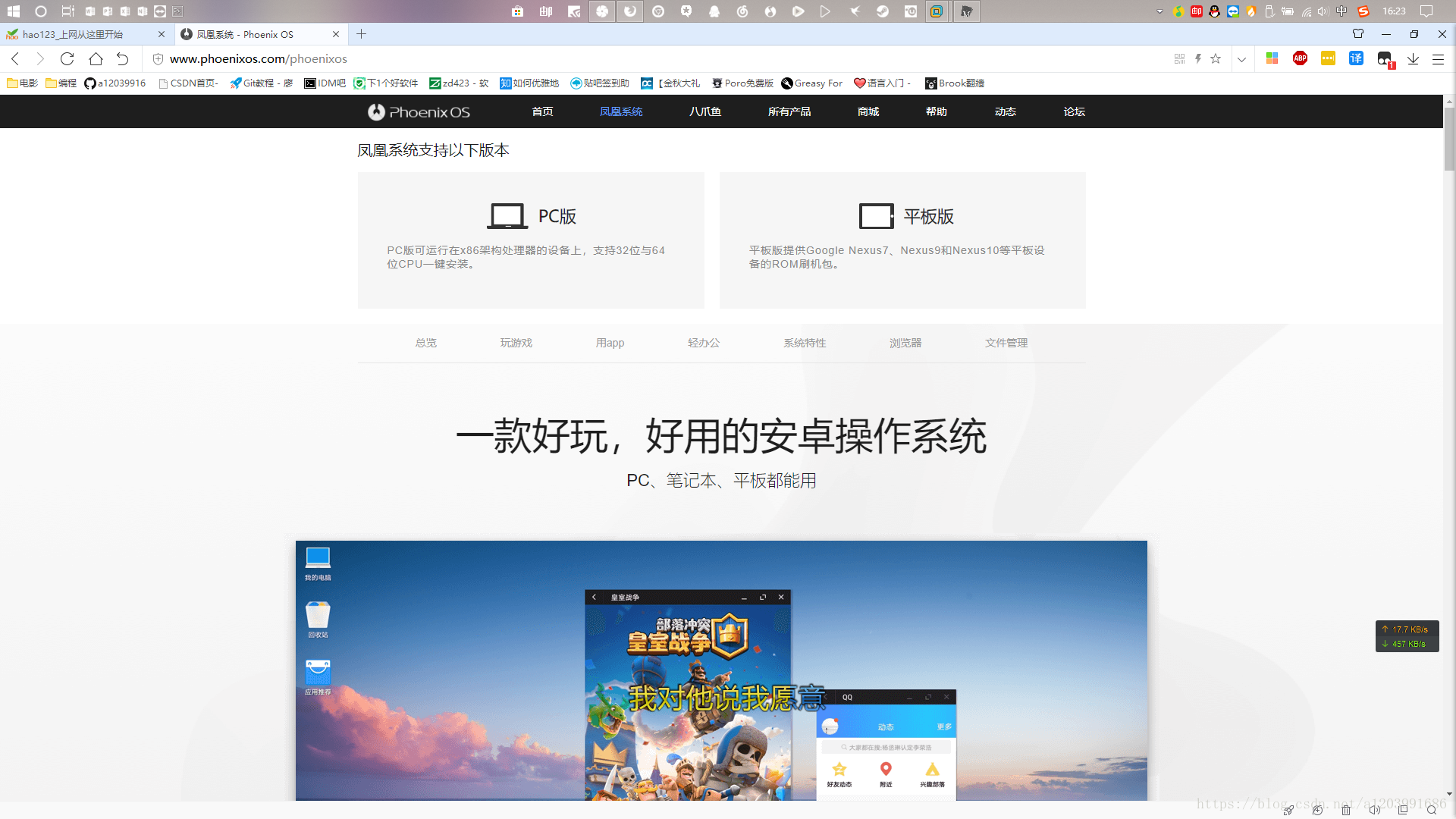Open the CSDN首页 bookmark
This screenshot has height=819, width=1456.
(188, 83)
